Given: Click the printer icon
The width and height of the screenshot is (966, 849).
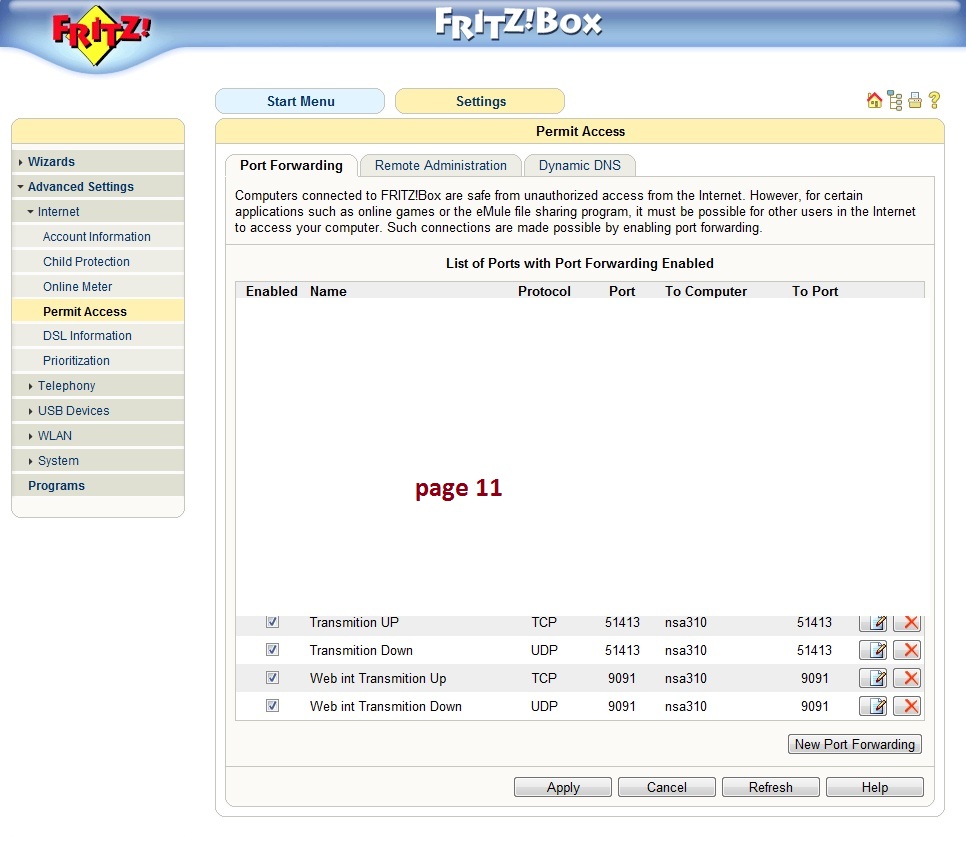Looking at the screenshot, I should 915,100.
